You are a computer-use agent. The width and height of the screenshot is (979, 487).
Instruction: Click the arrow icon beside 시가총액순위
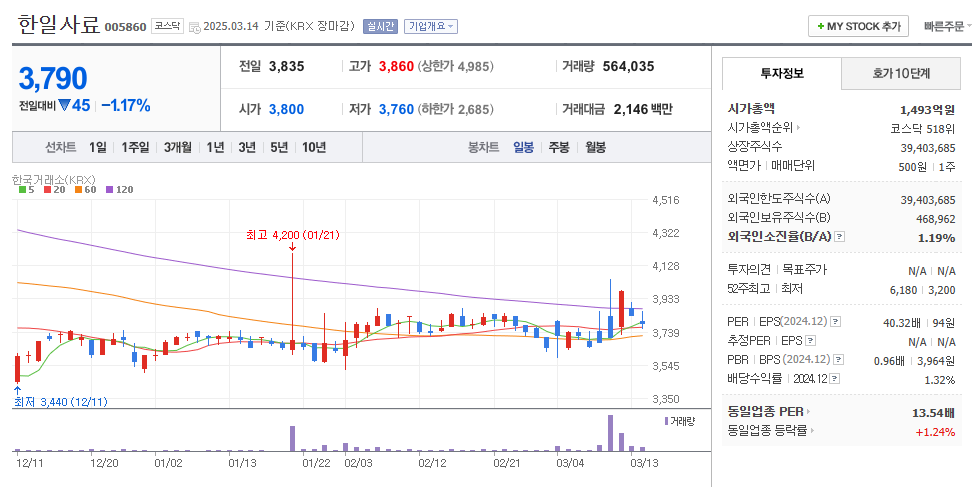(798, 128)
